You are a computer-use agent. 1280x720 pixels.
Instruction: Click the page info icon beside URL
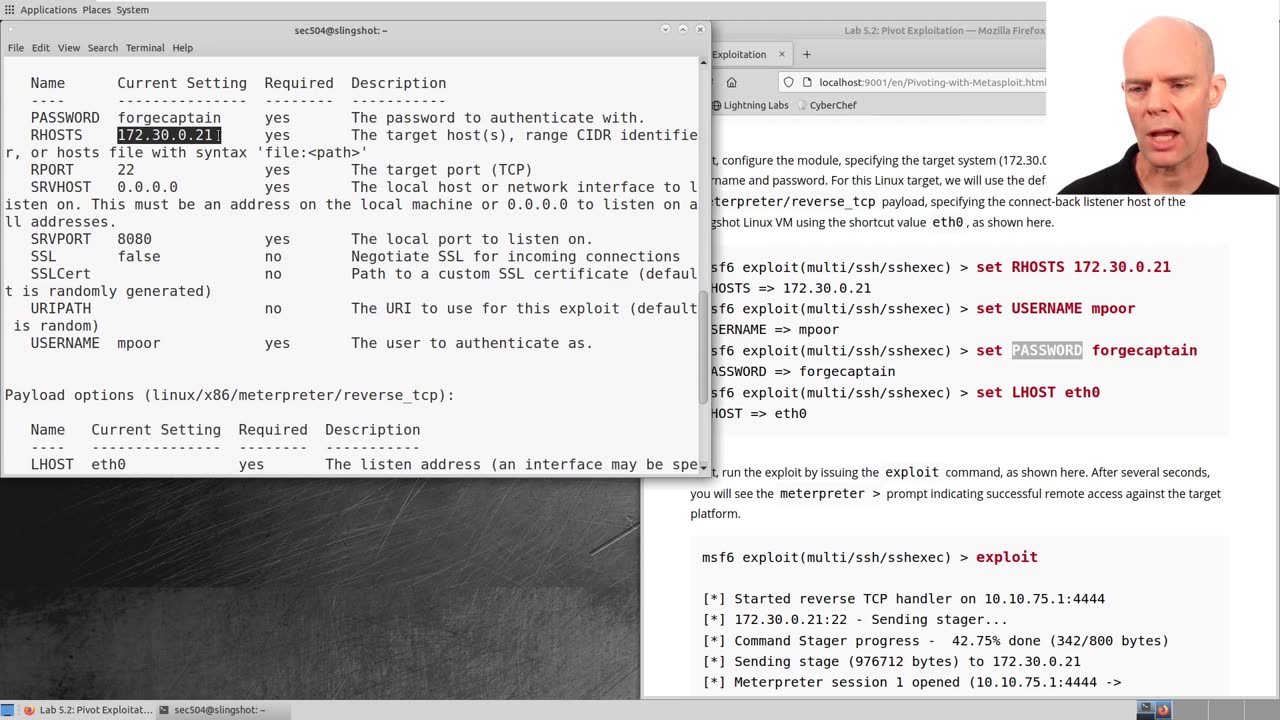point(807,82)
